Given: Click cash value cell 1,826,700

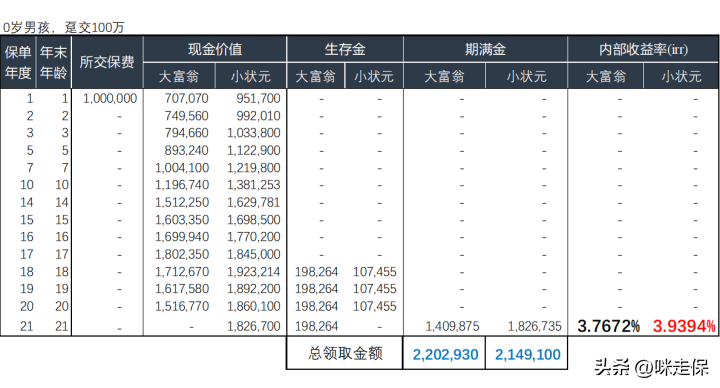Looking at the screenshot, I should [254, 326].
